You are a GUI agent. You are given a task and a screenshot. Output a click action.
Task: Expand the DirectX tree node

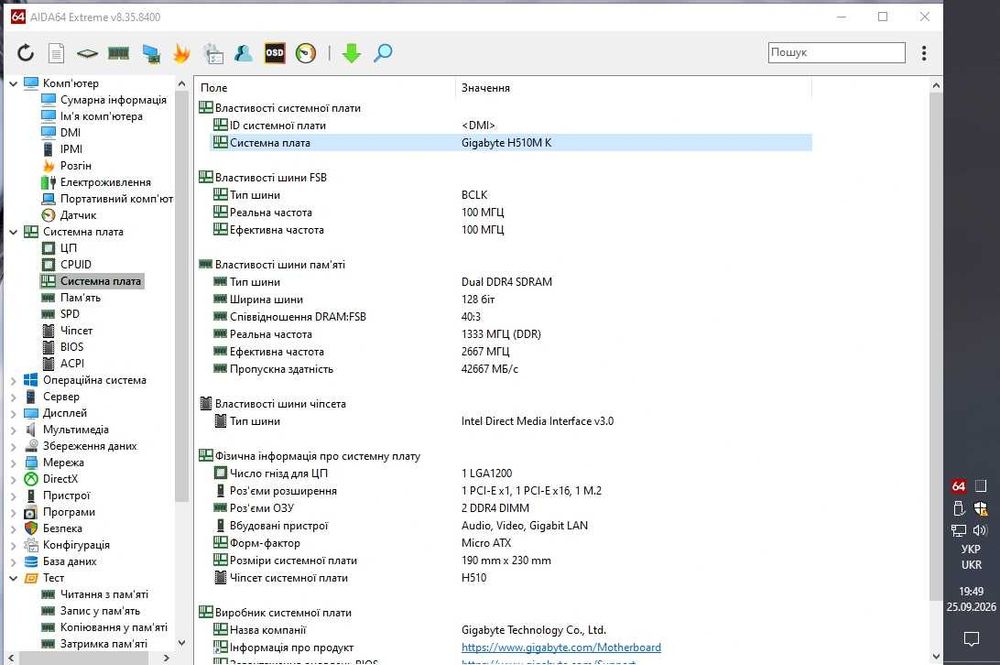coord(13,479)
